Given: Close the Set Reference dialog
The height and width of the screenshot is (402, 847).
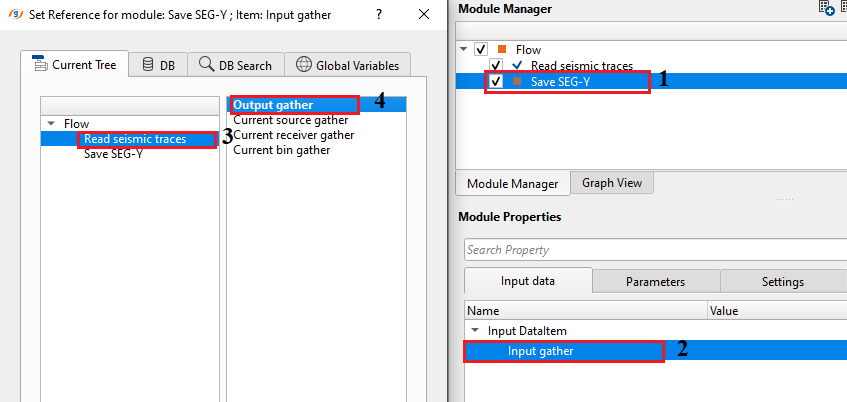Looking at the screenshot, I should point(425,16).
